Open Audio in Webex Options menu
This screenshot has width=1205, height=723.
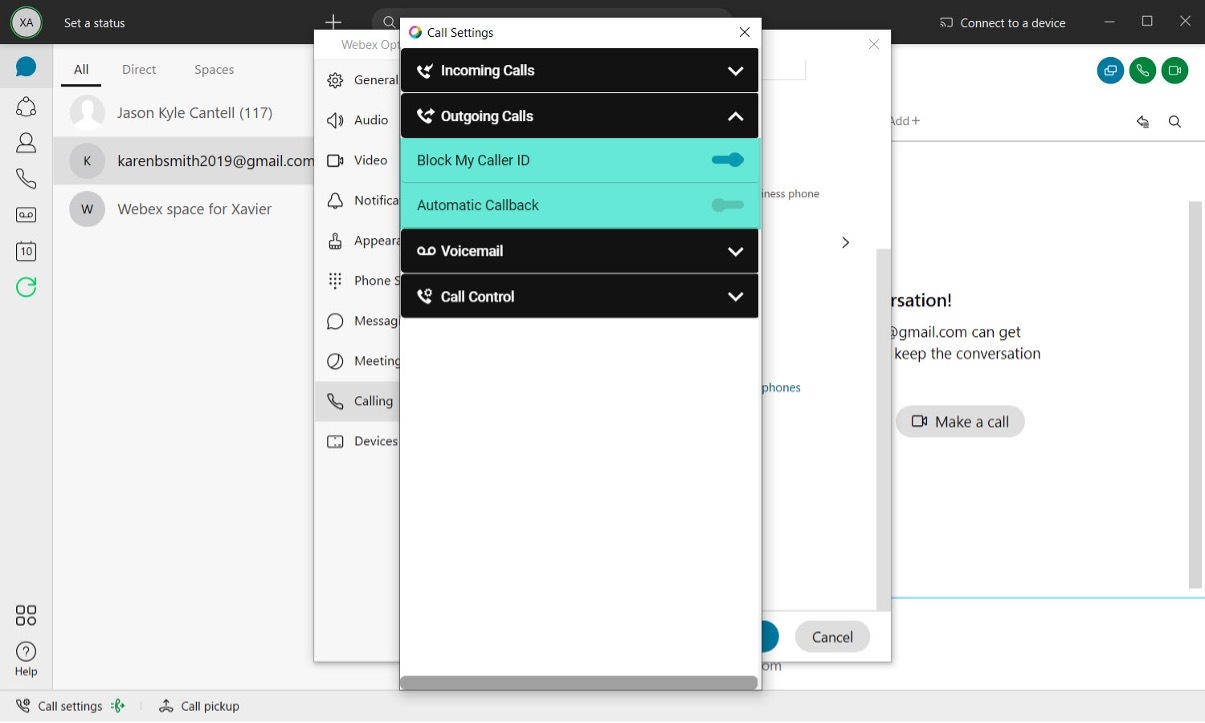coord(357,120)
